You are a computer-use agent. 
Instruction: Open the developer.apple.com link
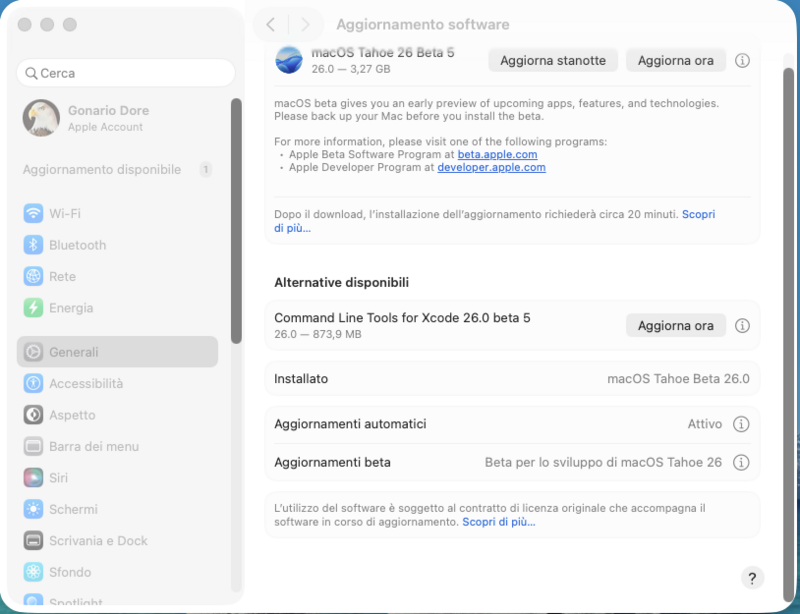[x=491, y=167]
